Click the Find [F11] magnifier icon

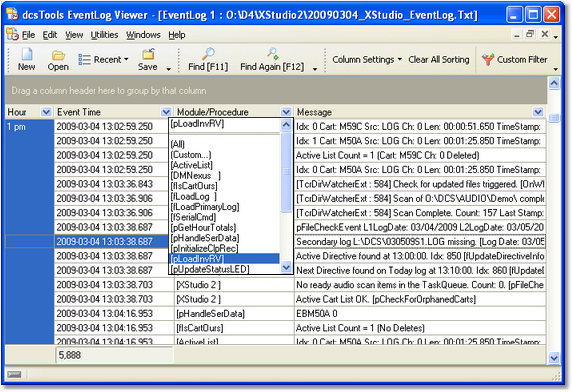208,54
